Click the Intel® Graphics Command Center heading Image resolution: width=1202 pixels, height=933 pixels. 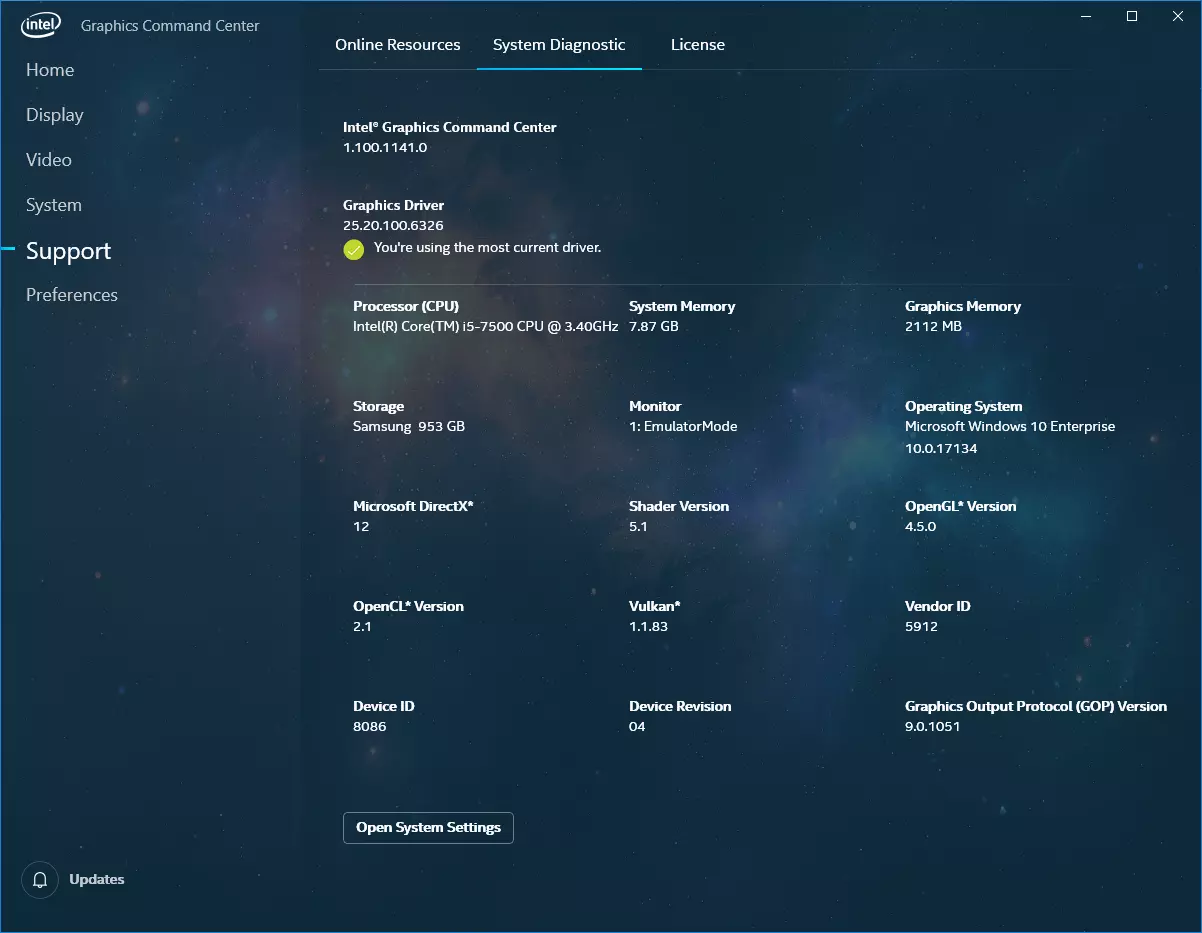pyautogui.click(x=450, y=127)
